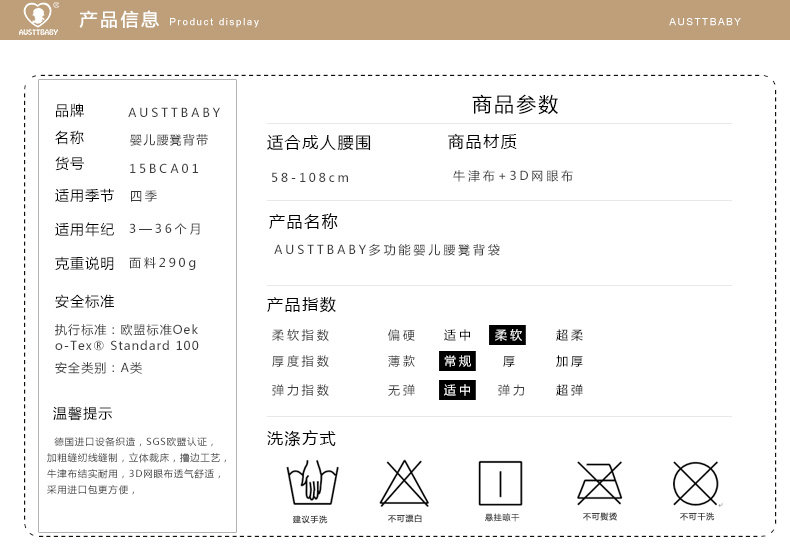Click the 厚度指数 row label
This screenshot has width=790, height=546.
coord(300,361)
